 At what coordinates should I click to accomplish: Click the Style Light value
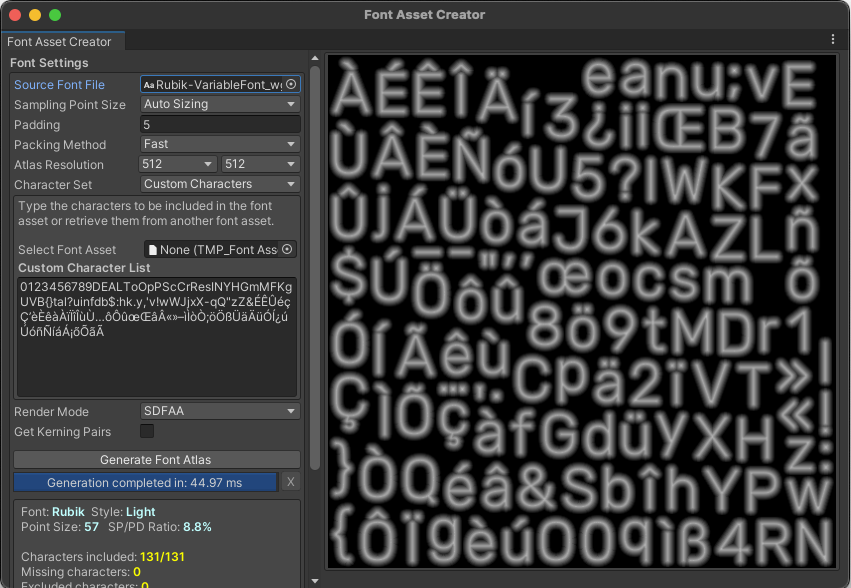(x=140, y=511)
